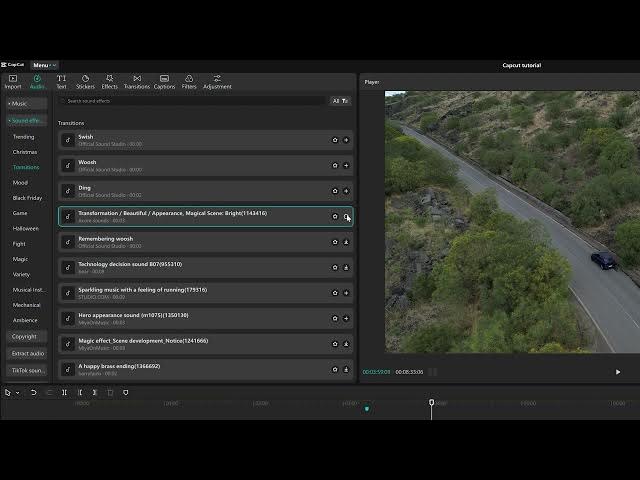Click the Extract audio button
The height and width of the screenshot is (480, 640).
click(x=27, y=353)
